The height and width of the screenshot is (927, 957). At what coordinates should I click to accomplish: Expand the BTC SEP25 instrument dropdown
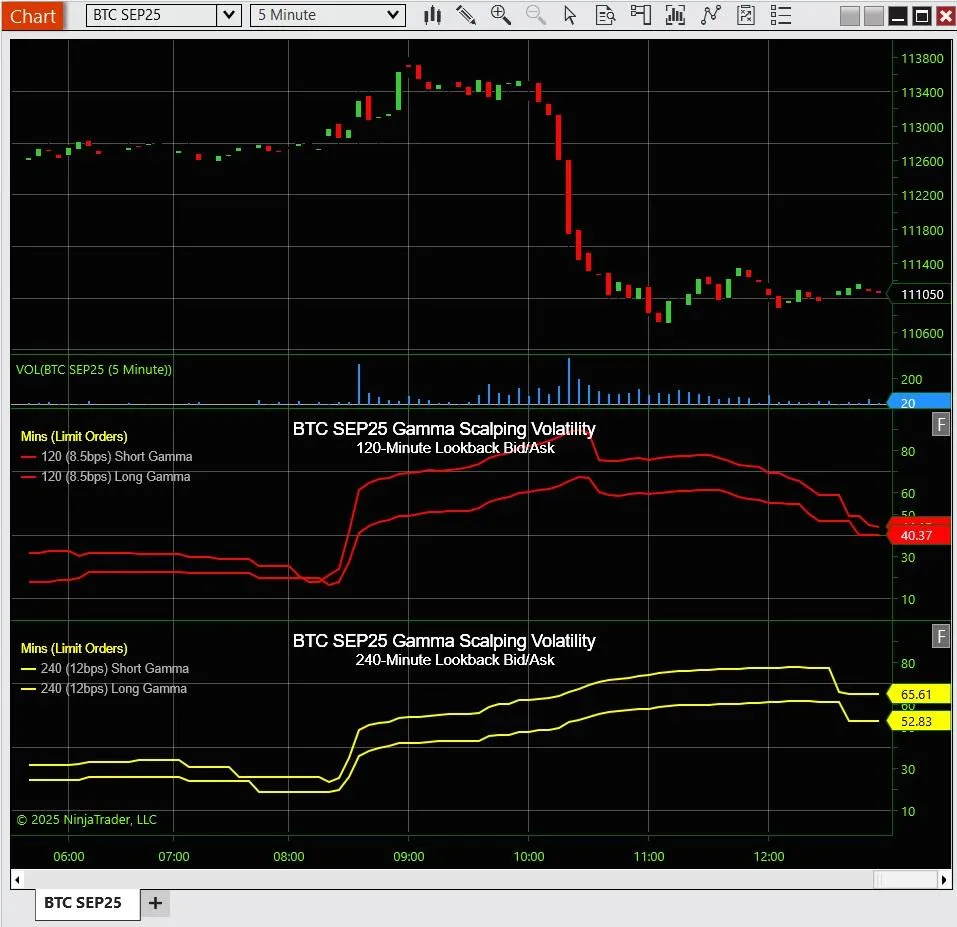coord(229,15)
